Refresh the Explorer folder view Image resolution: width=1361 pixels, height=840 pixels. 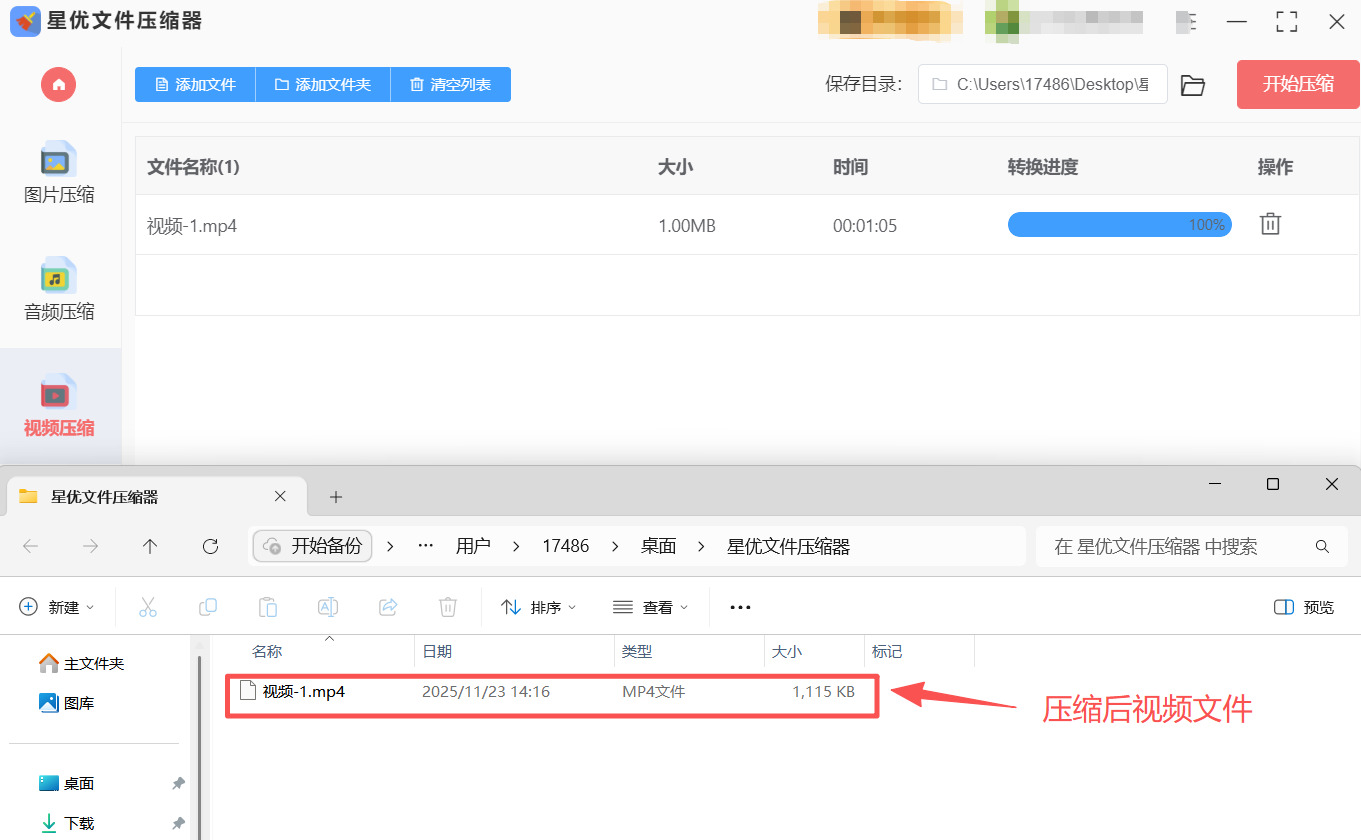[210, 546]
